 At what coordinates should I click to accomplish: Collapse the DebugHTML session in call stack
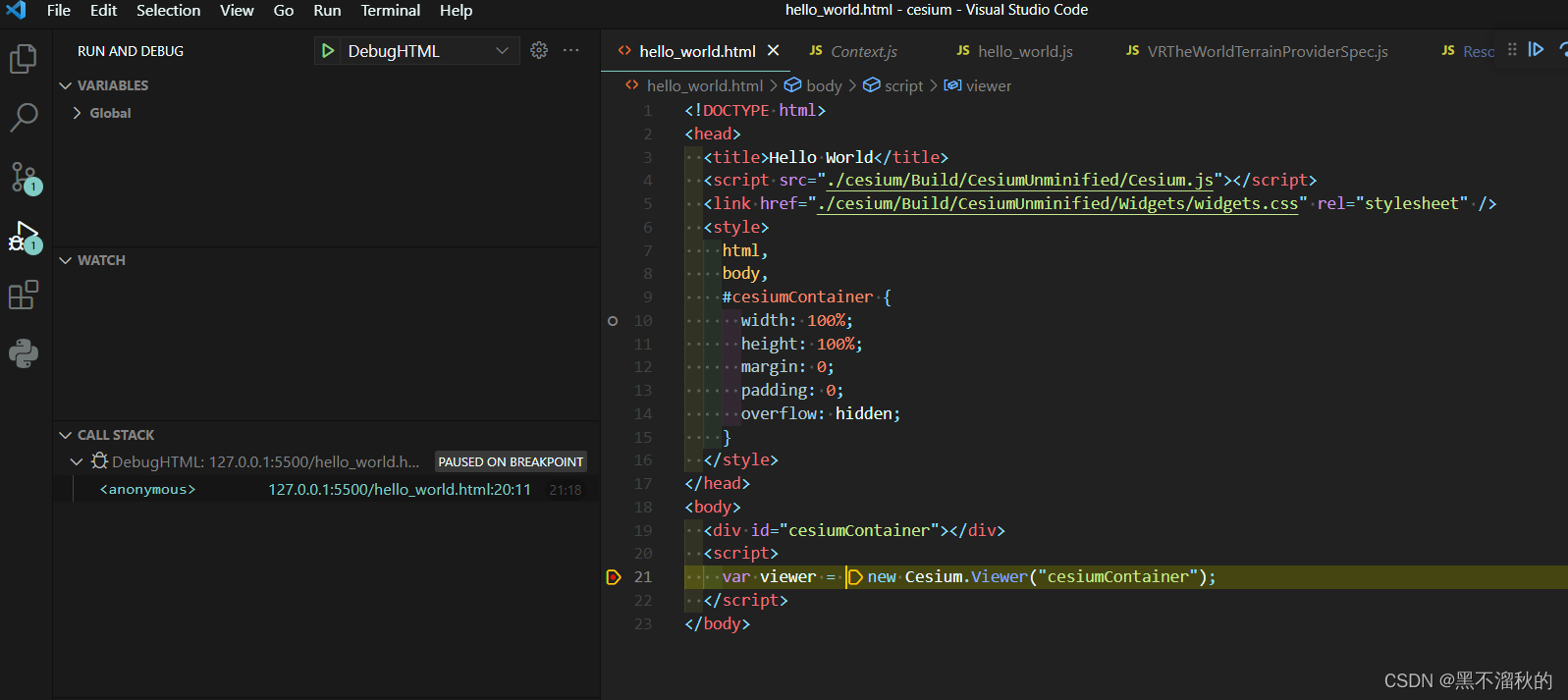(77, 461)
